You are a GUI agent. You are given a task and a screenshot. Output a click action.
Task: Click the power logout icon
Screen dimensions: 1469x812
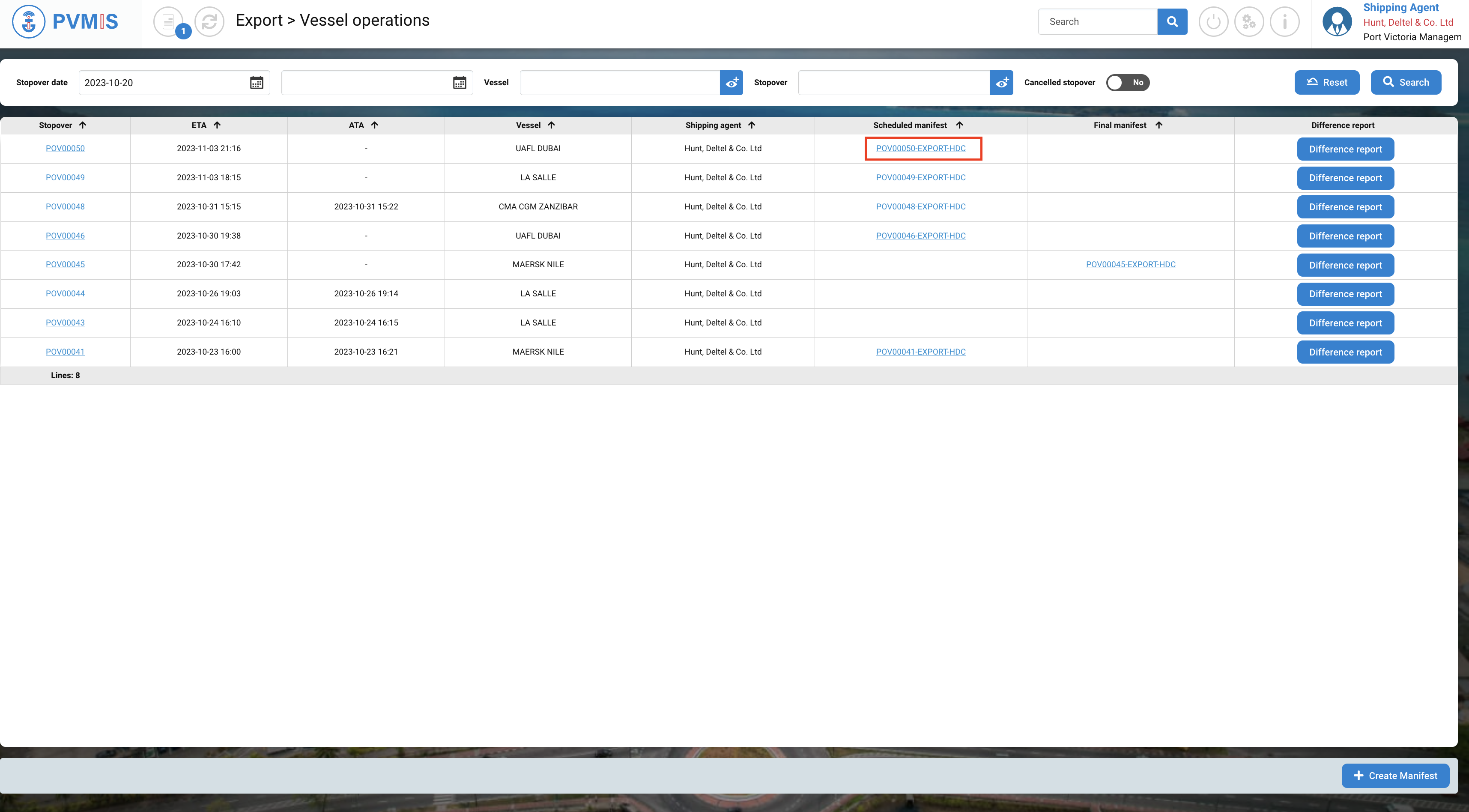coord(1213,22)
